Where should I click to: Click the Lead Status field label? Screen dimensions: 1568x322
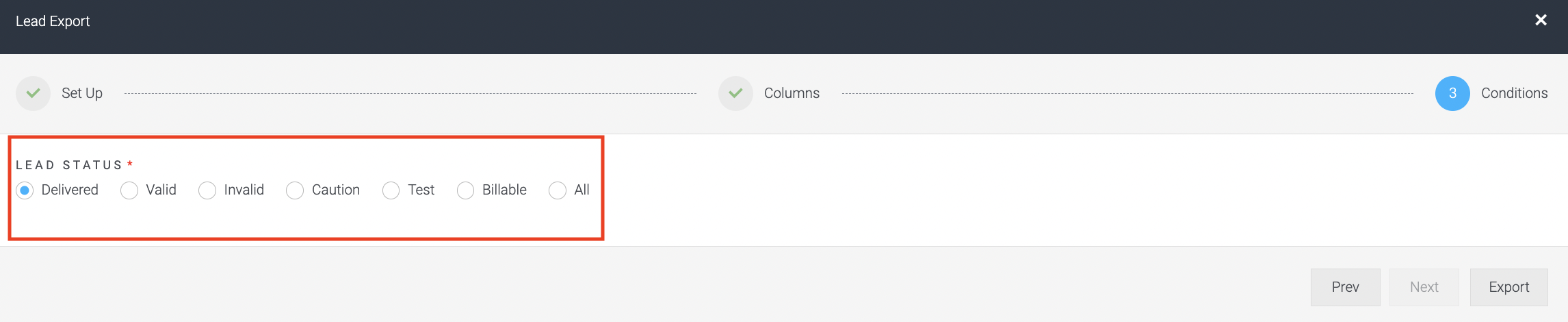pyautogui.click(x=69, y=165)
